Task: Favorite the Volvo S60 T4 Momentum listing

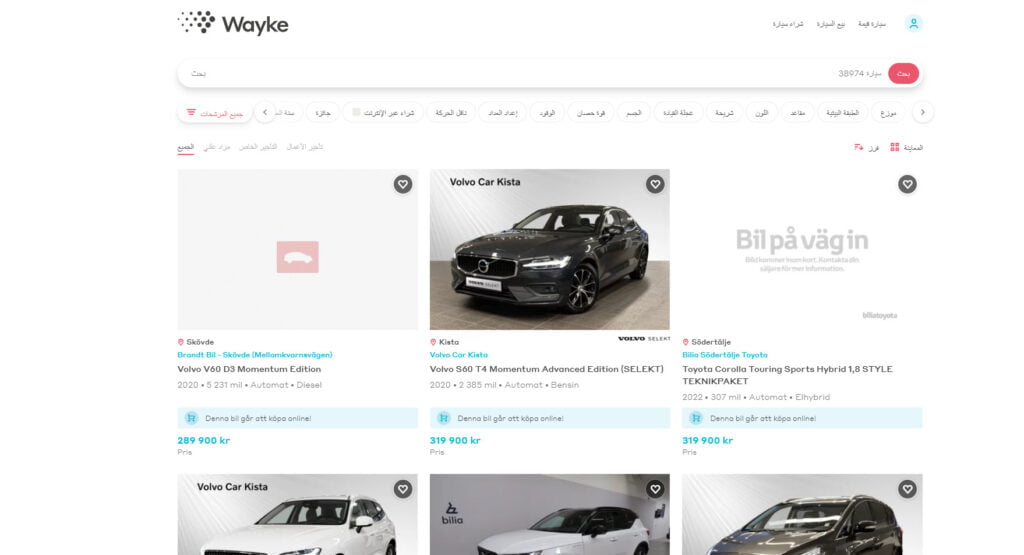Action: pos(655,184)
